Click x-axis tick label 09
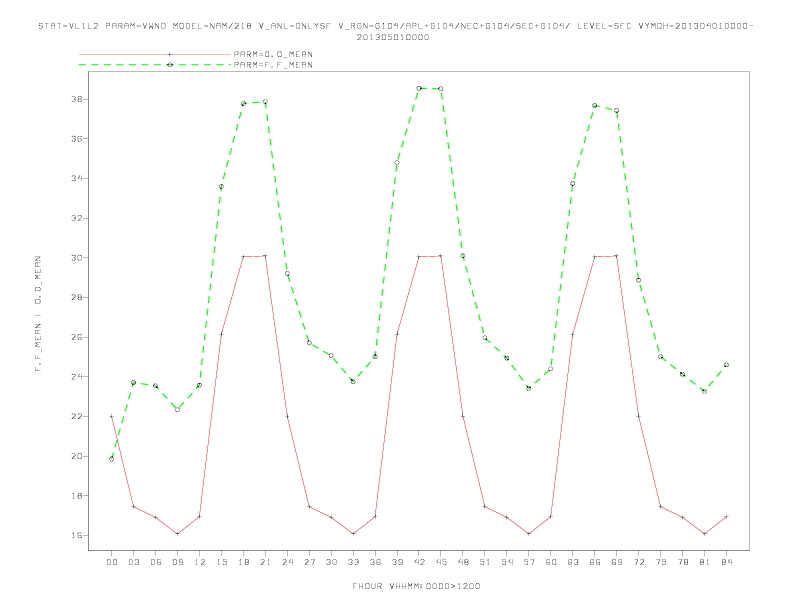This screenshot has height=612, width=792. coord(177,562)
